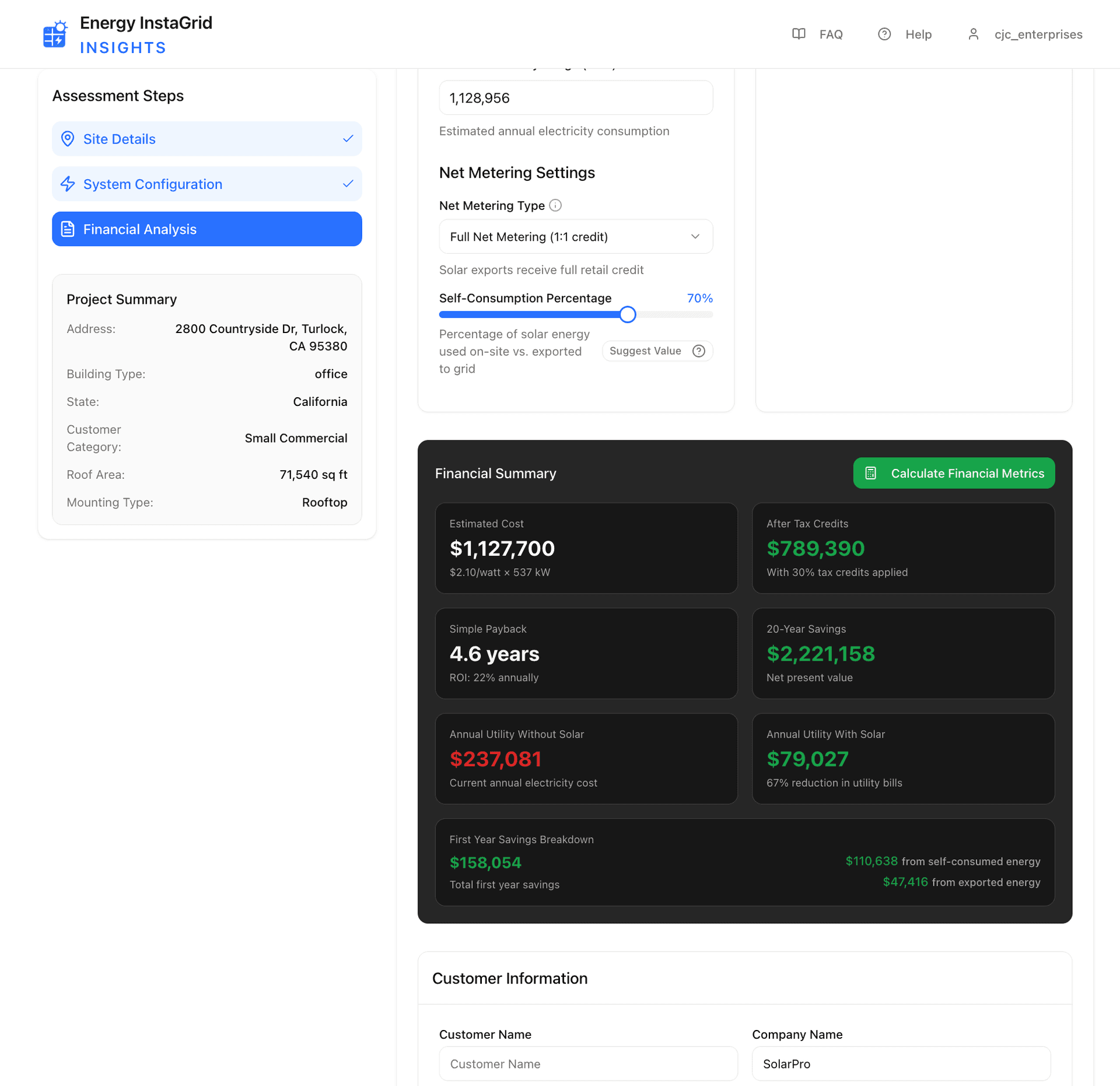
Task: Open the cjc_enterprises account menu
Action: pyautogui.click(x=1025, y=34)
